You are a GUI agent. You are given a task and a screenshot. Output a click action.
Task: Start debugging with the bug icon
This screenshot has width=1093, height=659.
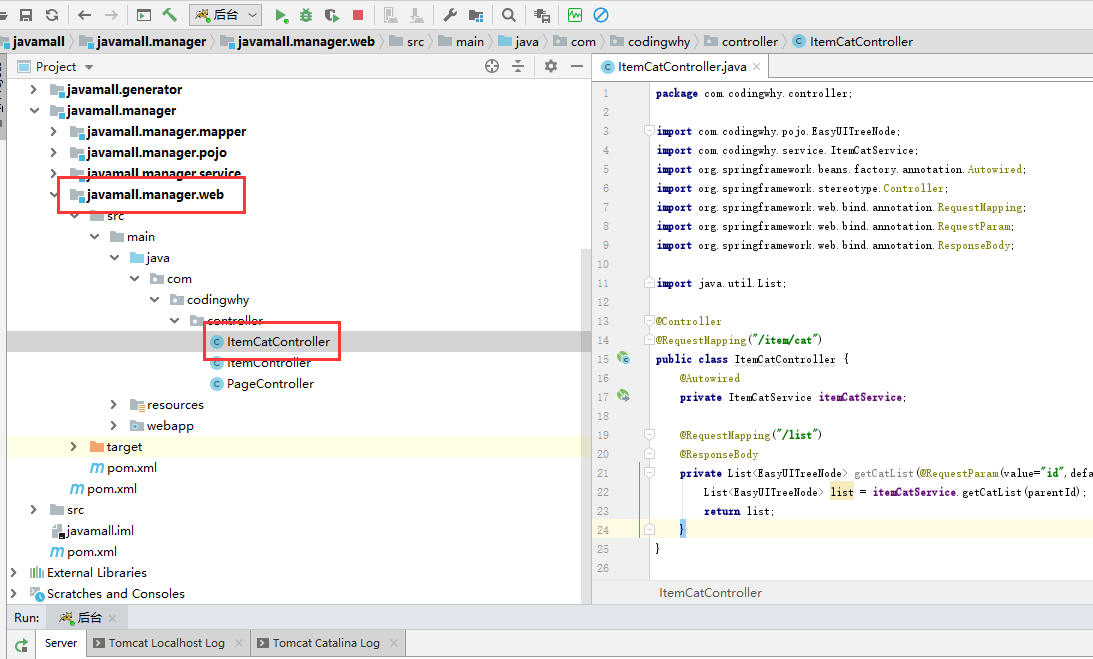[306, 15]
